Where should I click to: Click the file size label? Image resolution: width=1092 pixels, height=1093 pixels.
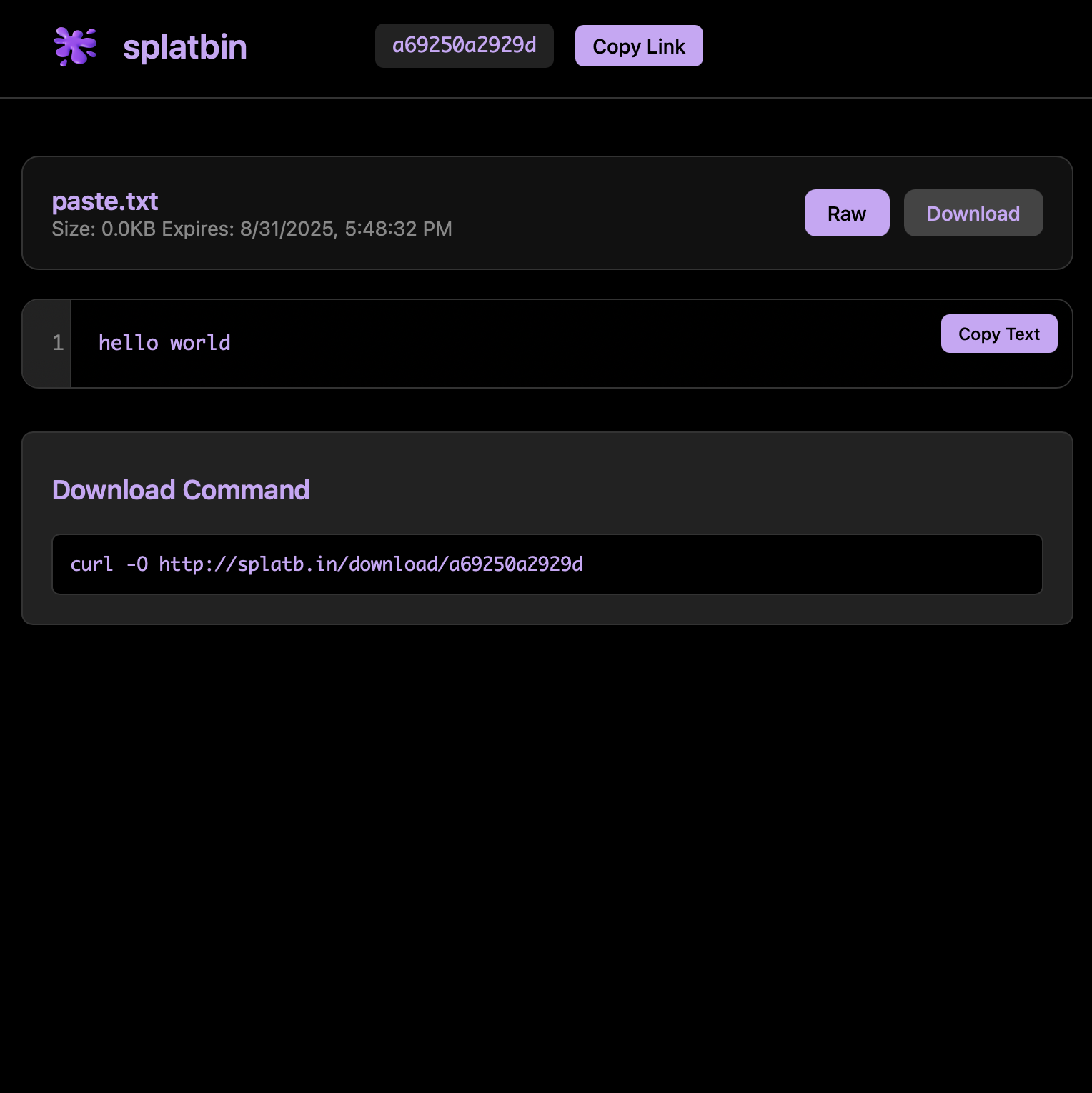tap(102, 229)
